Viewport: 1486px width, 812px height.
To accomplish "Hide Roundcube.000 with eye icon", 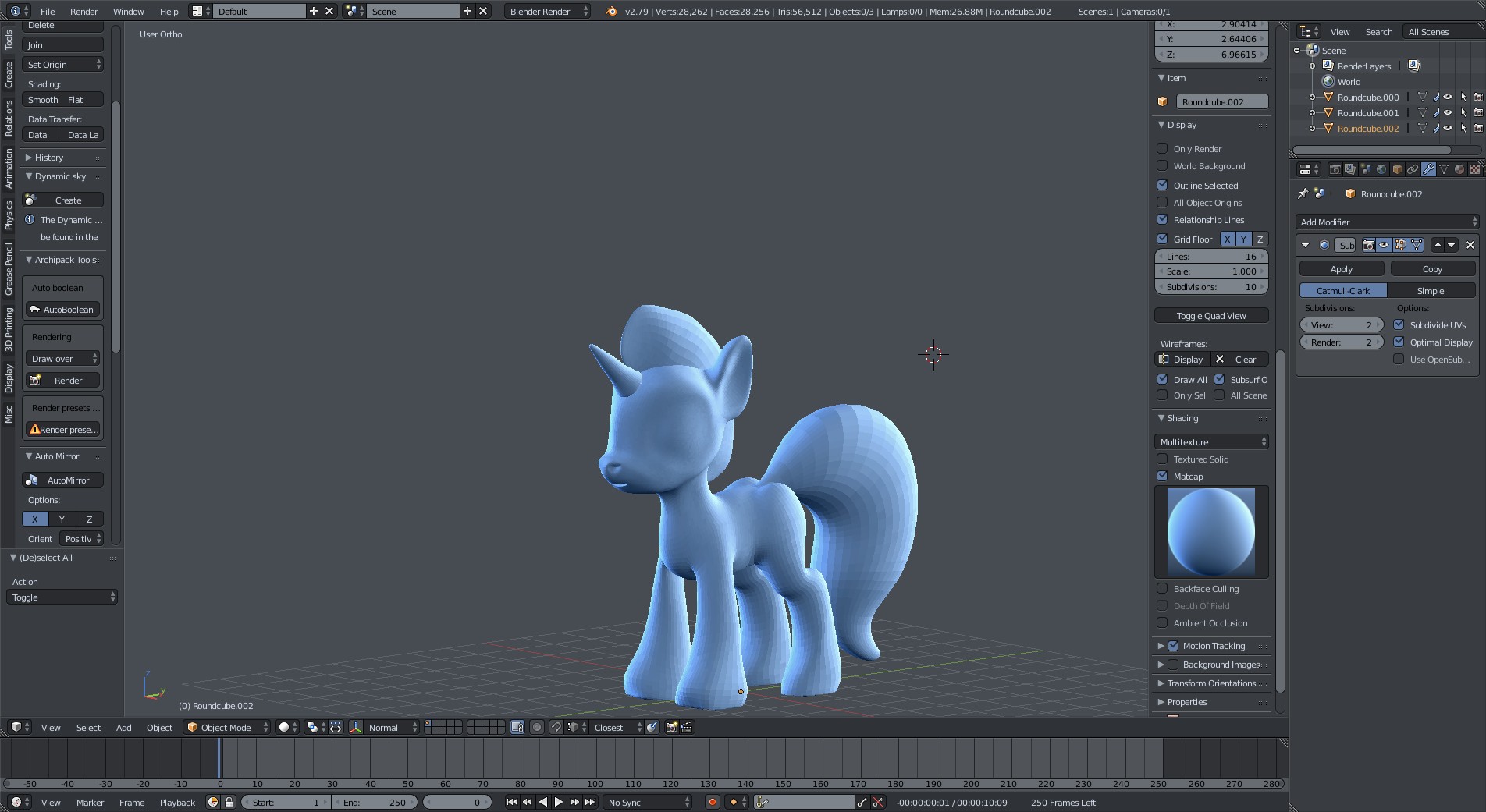I will coord(1448,98).
